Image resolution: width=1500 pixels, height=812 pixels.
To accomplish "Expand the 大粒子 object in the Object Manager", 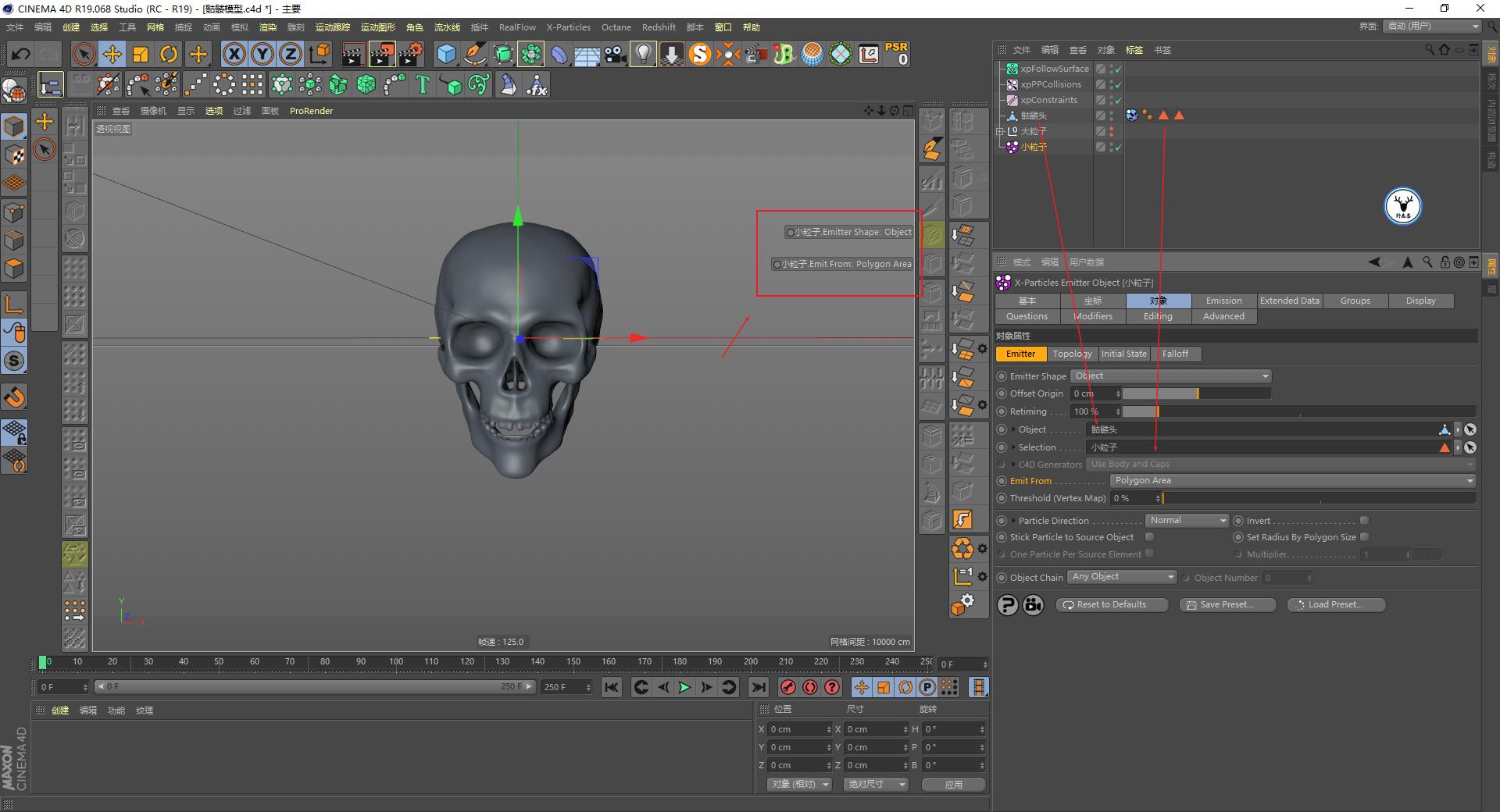I will [1001, 131].
